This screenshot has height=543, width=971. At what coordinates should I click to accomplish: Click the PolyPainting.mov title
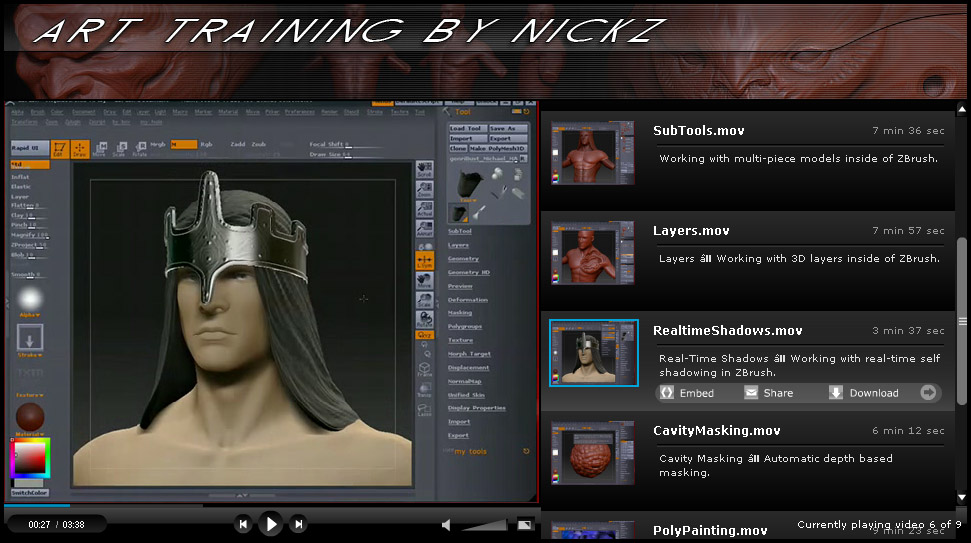710,531
